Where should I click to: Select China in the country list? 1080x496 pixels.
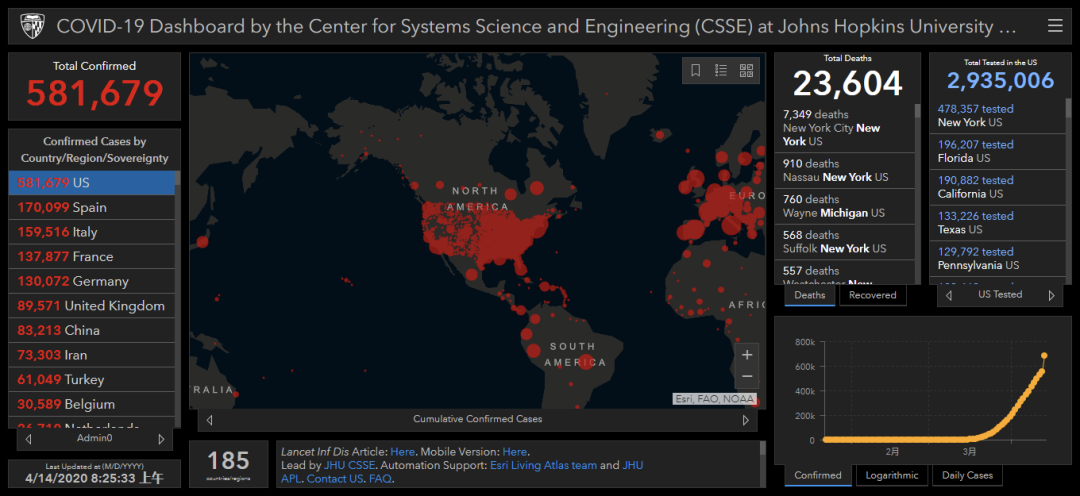(92, 331)
